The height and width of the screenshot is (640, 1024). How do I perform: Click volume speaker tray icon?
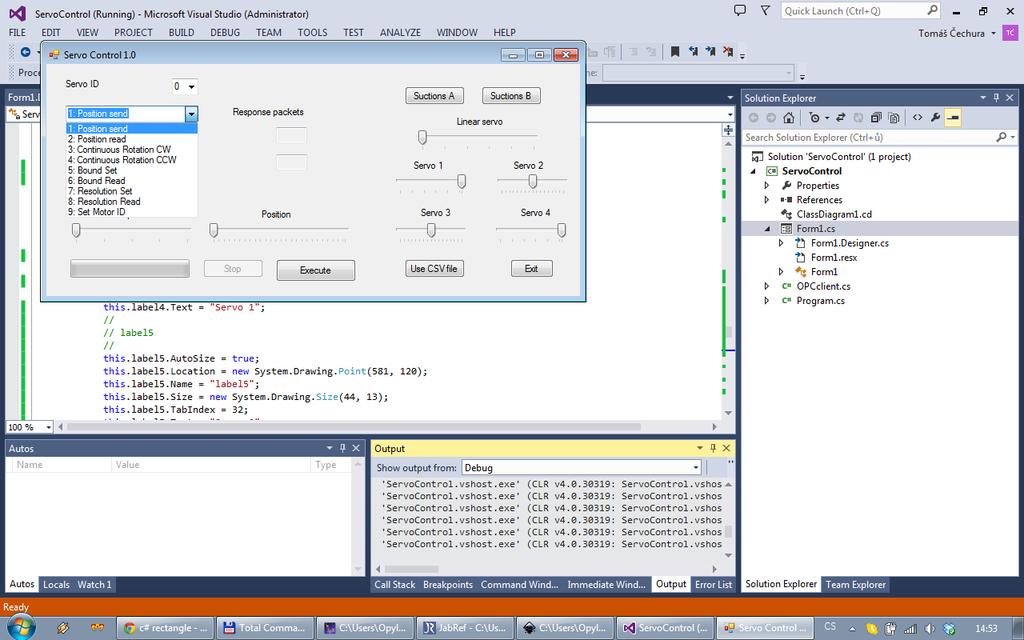930,628
